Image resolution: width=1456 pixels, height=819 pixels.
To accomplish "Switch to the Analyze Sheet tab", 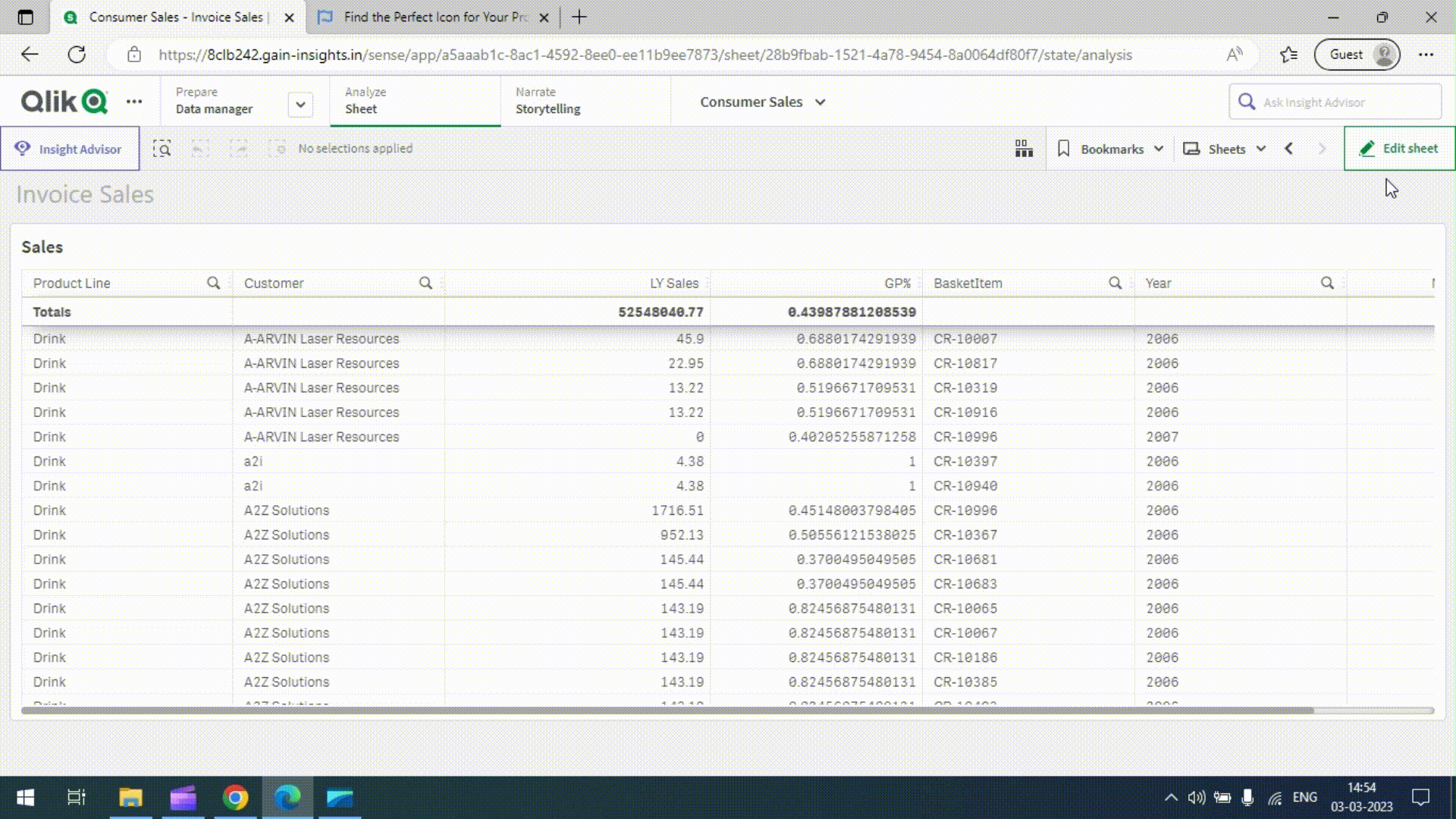I will (415, 101).
